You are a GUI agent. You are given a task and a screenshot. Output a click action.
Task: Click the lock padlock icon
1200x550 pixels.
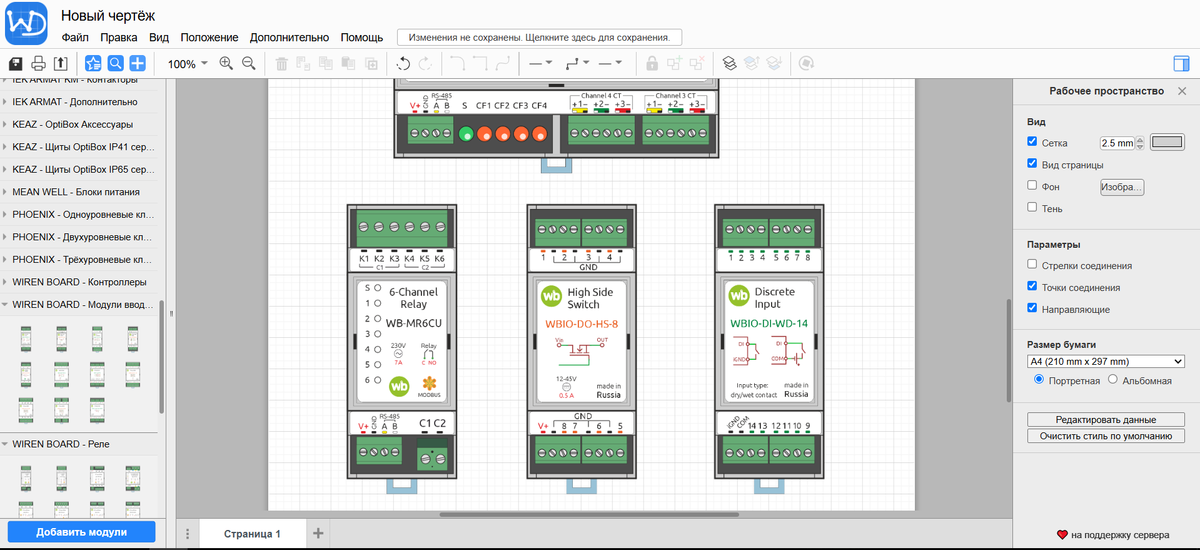652,63
